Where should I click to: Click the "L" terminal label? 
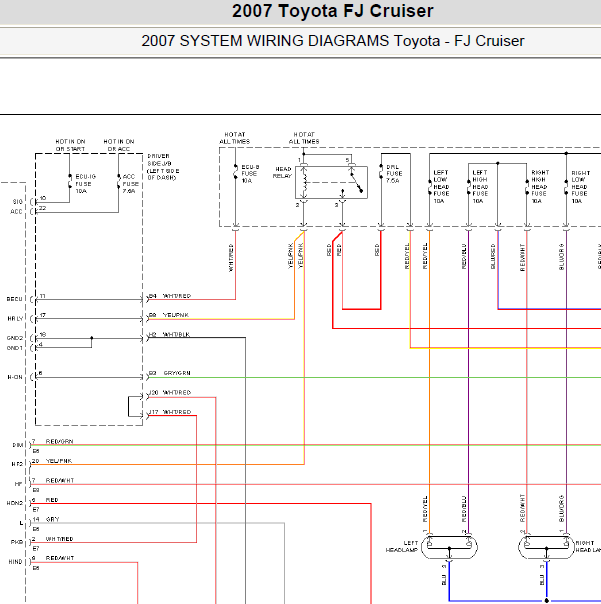(x=21, y=523)
